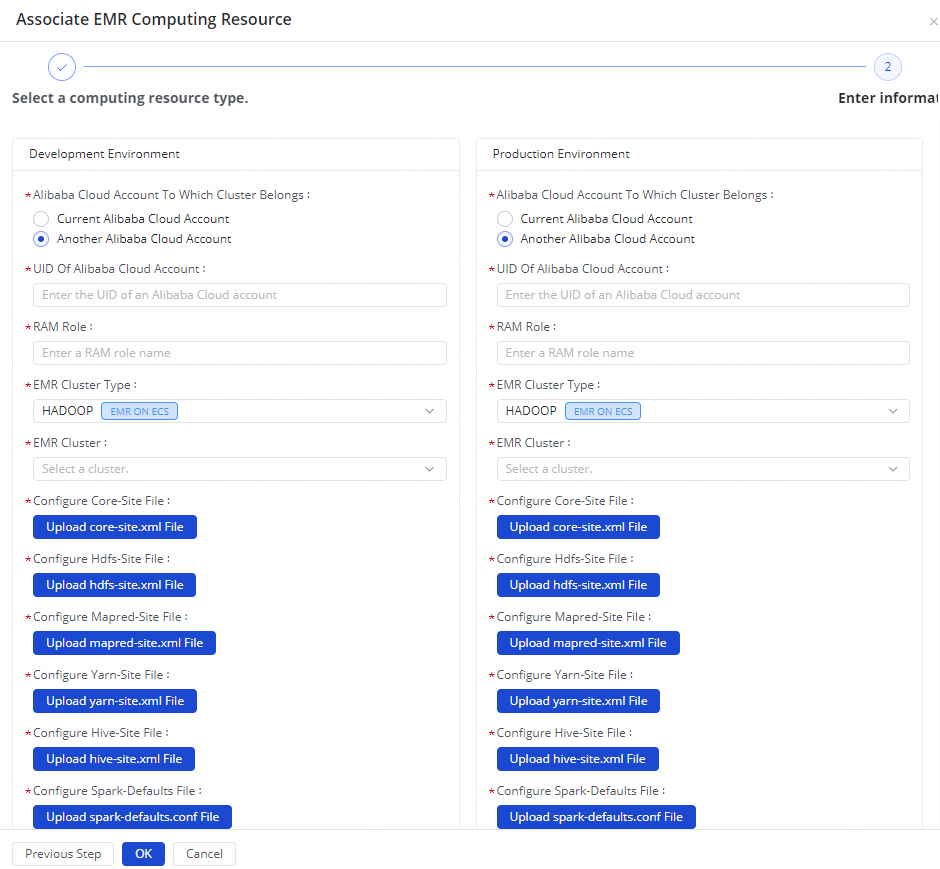Click the Production Environment panel heading
This screenshot has width=940, height=869.
[561, 154]
